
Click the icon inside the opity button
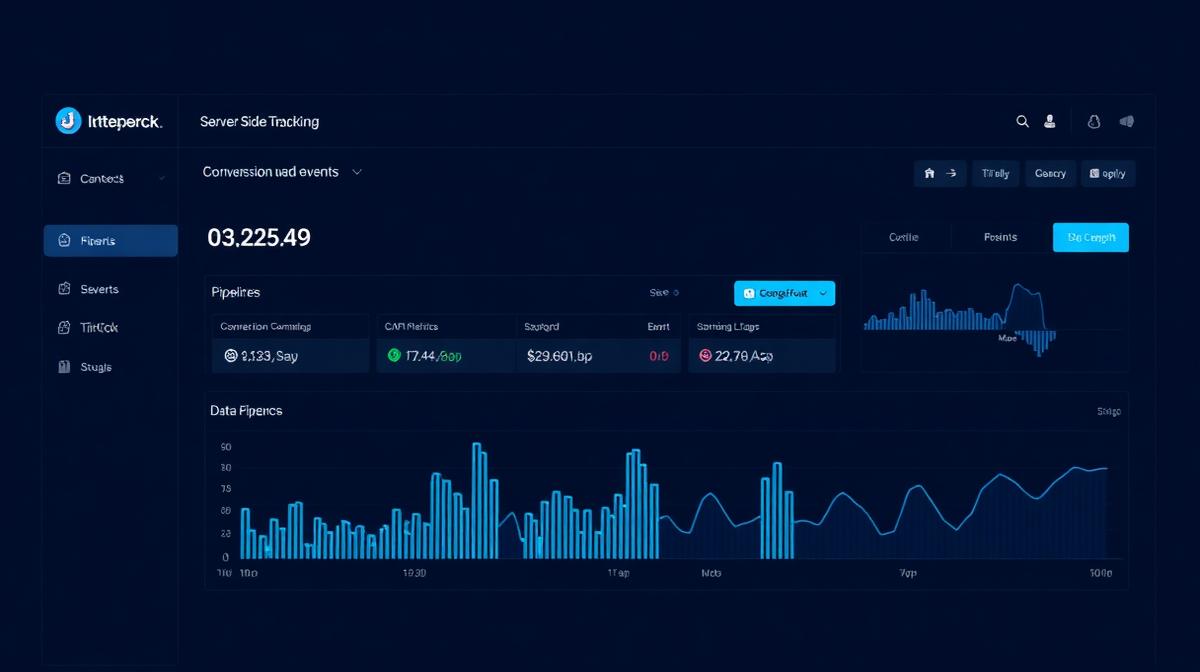1094,173
